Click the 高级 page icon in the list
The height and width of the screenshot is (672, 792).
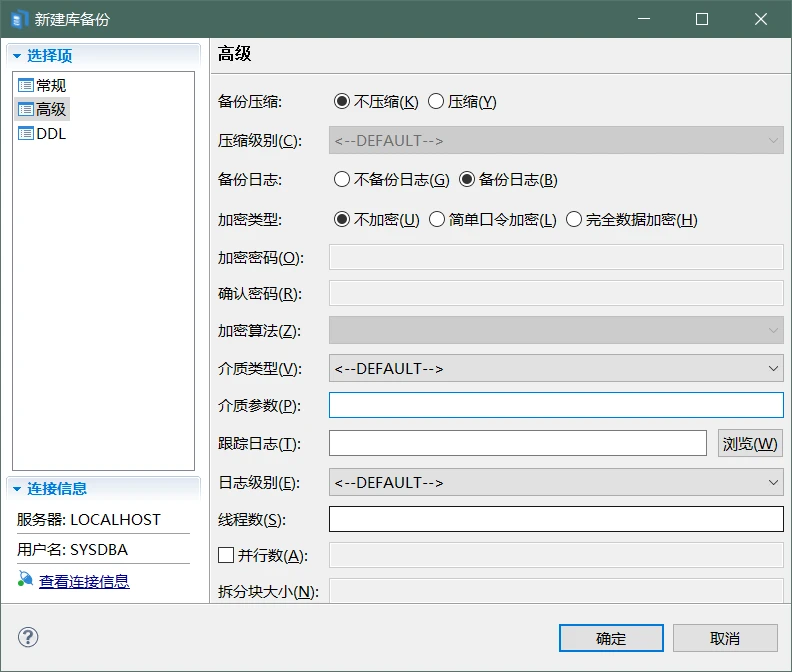[26, 109]
